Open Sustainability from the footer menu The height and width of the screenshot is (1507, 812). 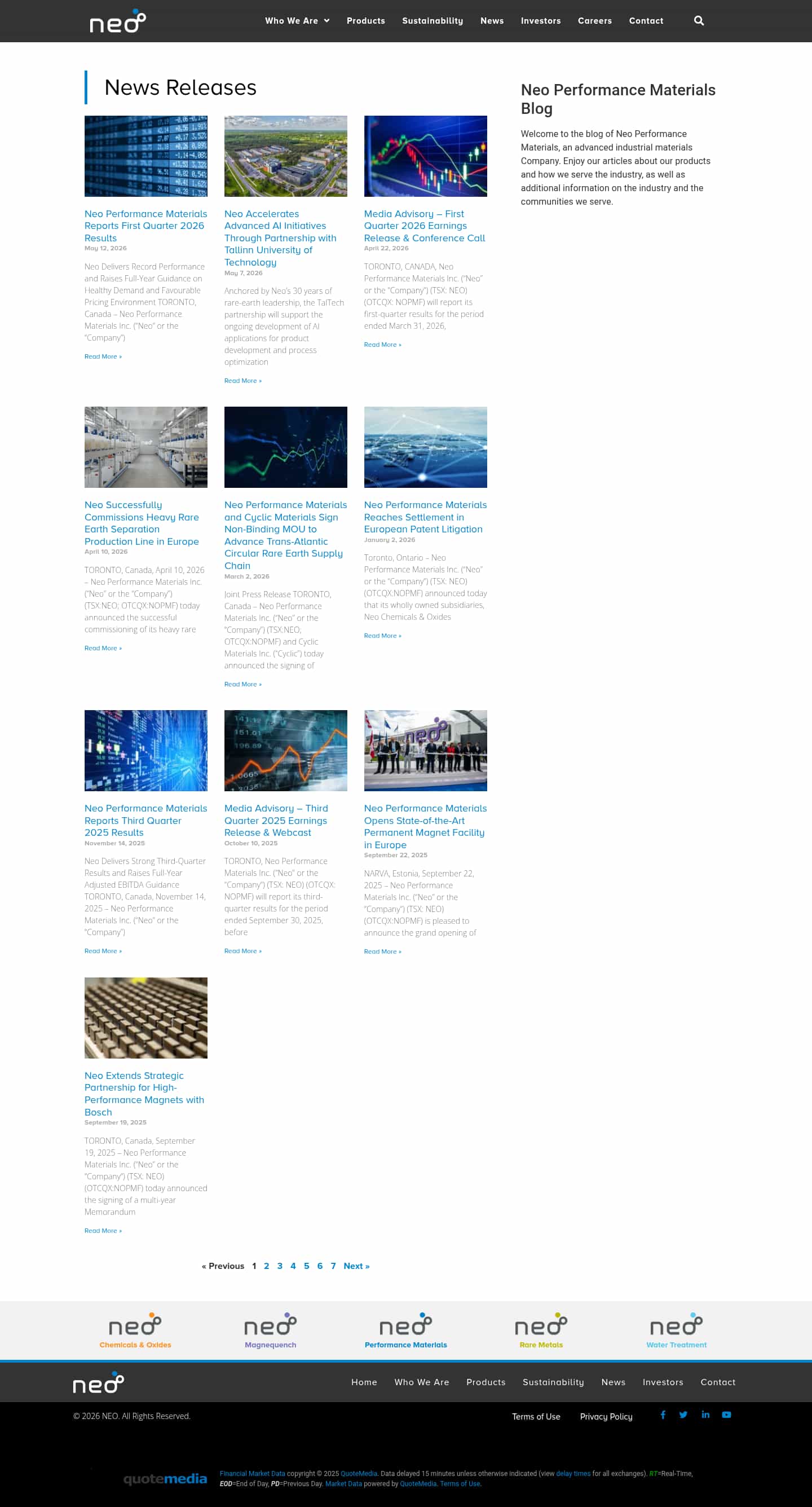coord(553,1382)
